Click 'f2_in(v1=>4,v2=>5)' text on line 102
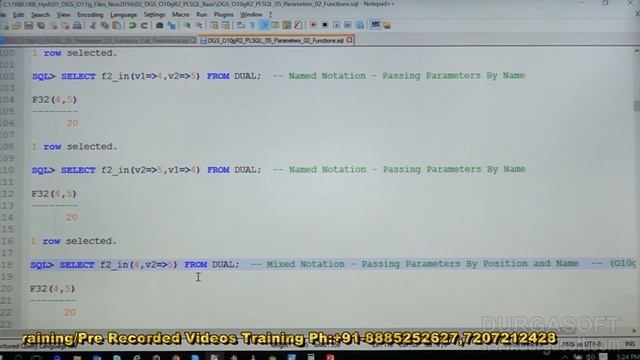The width and height of the screenshot is (640, 360). pyautogui.click(x=151, y=76)
